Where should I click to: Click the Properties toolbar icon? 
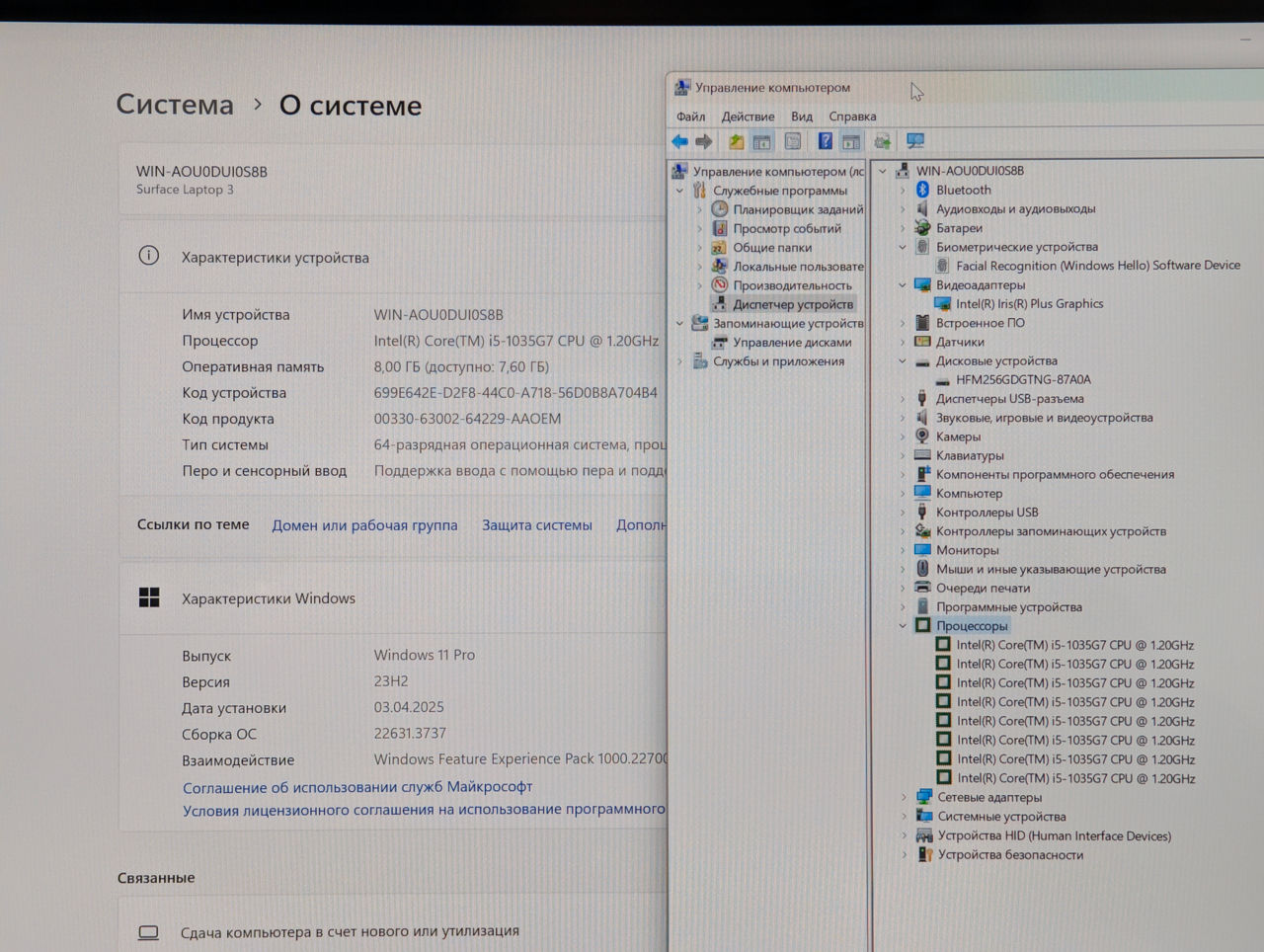792,141
